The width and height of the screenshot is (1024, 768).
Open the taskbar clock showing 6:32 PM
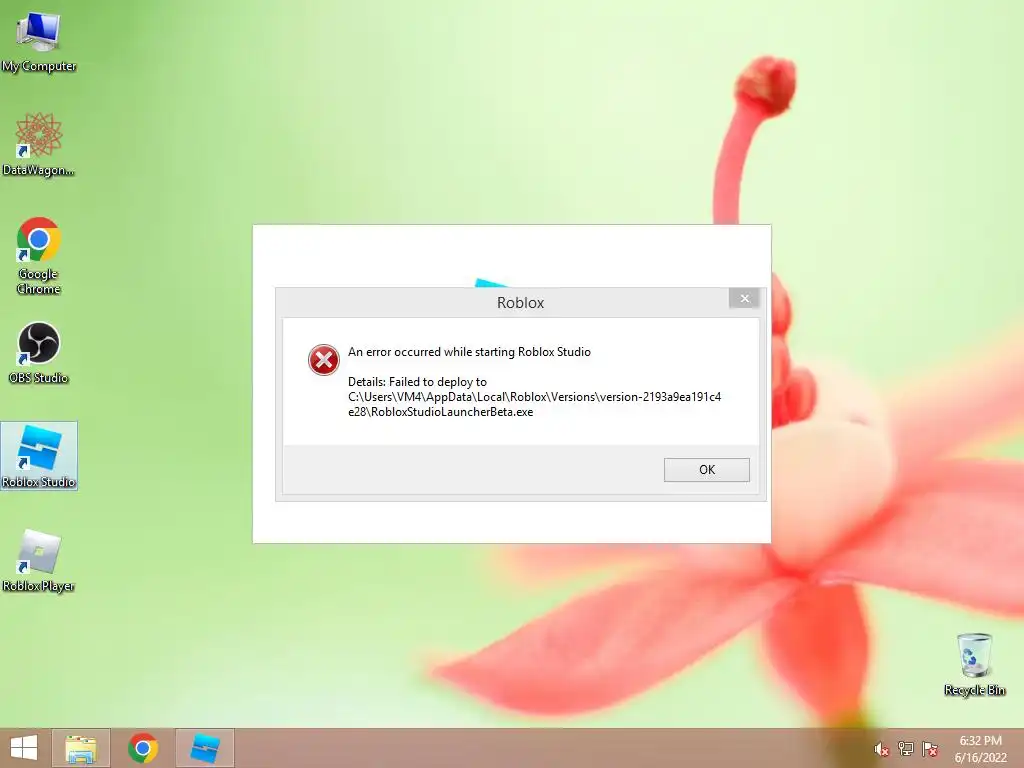[x=980, y=749]
